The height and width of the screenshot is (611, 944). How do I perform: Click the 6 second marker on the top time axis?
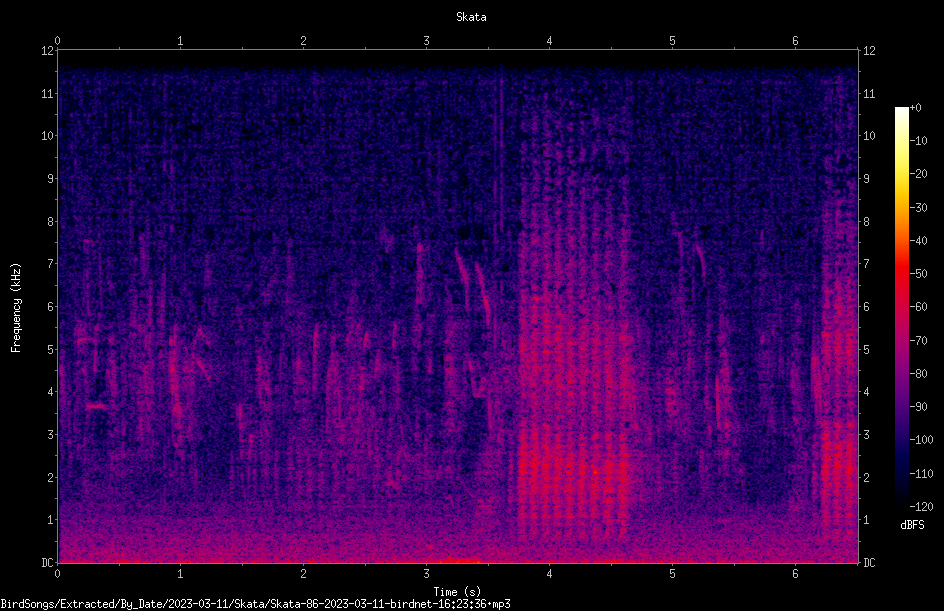(x=795, y=41)
